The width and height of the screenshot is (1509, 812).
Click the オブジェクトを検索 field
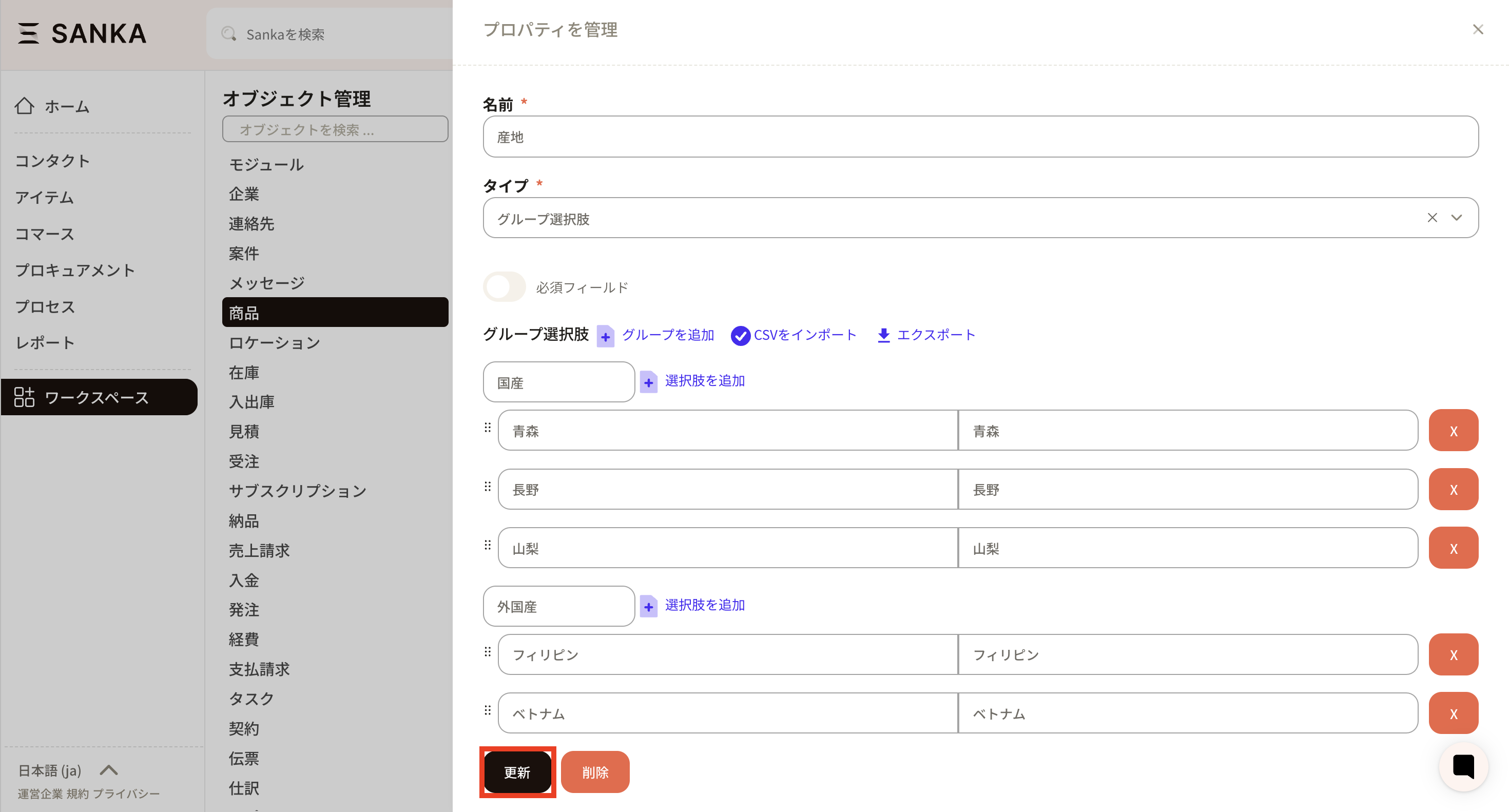335,129
